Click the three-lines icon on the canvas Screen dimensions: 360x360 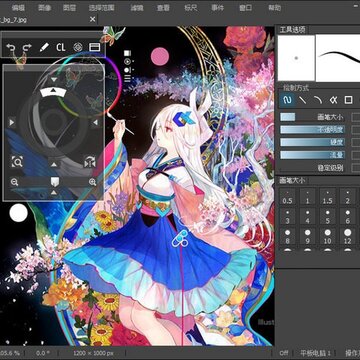pyautogui.click(x=127, y=78)
